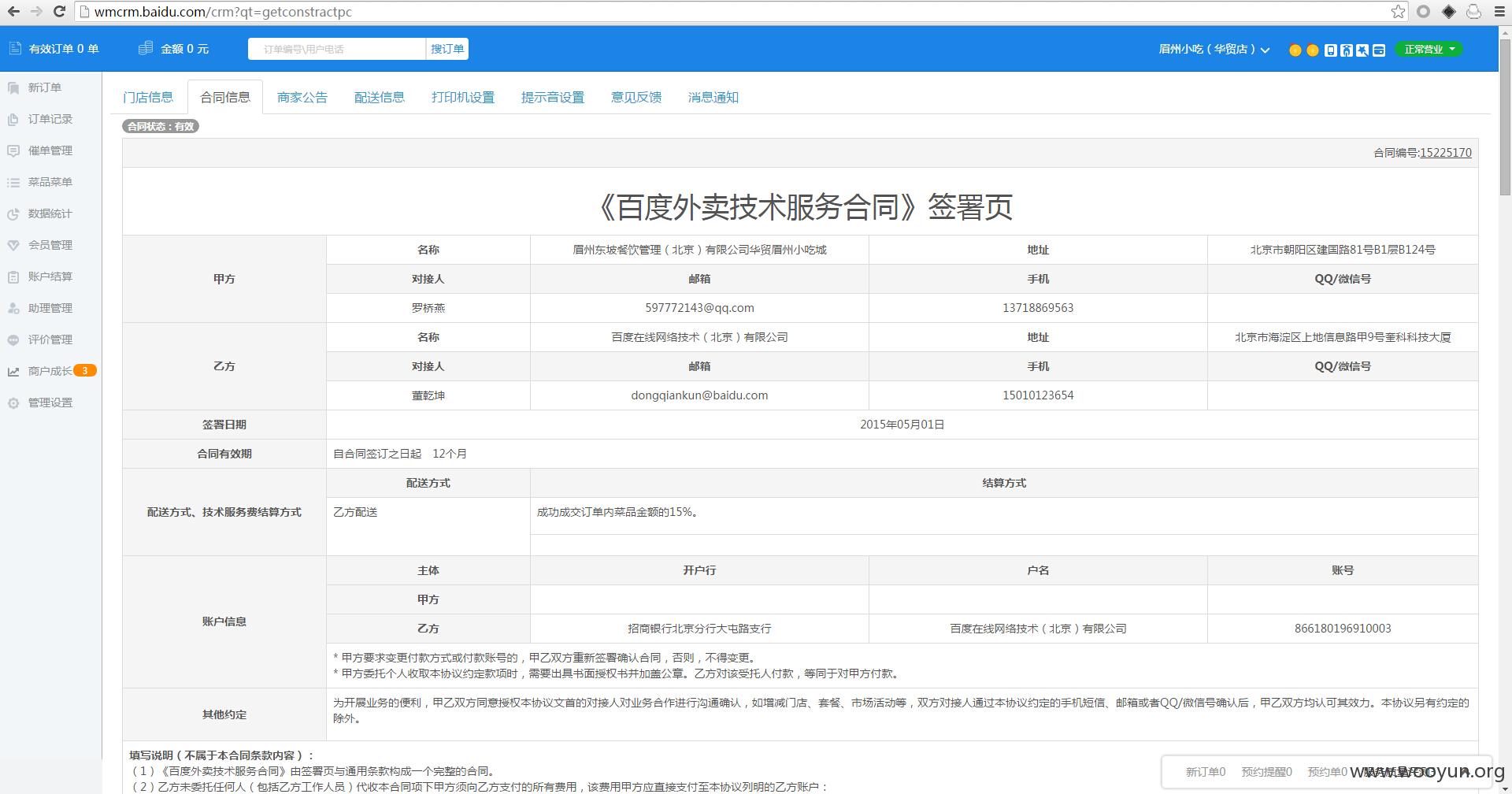Click the contract number 15225170 link
Viewport: 1512px width, 794px height.
tap(1445, 153)
